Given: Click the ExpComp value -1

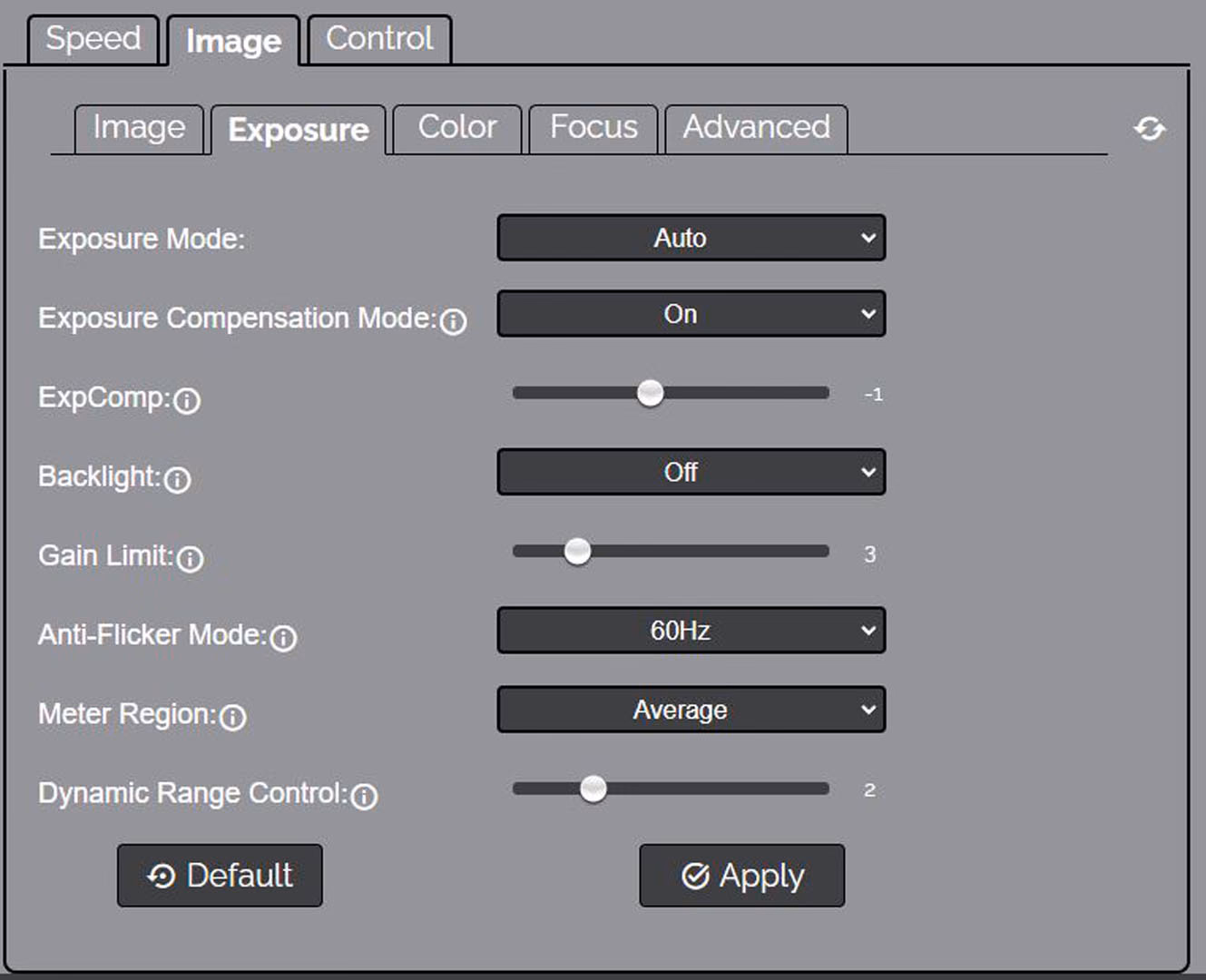Looking at the screenshot, I should (x=873, y=395).
